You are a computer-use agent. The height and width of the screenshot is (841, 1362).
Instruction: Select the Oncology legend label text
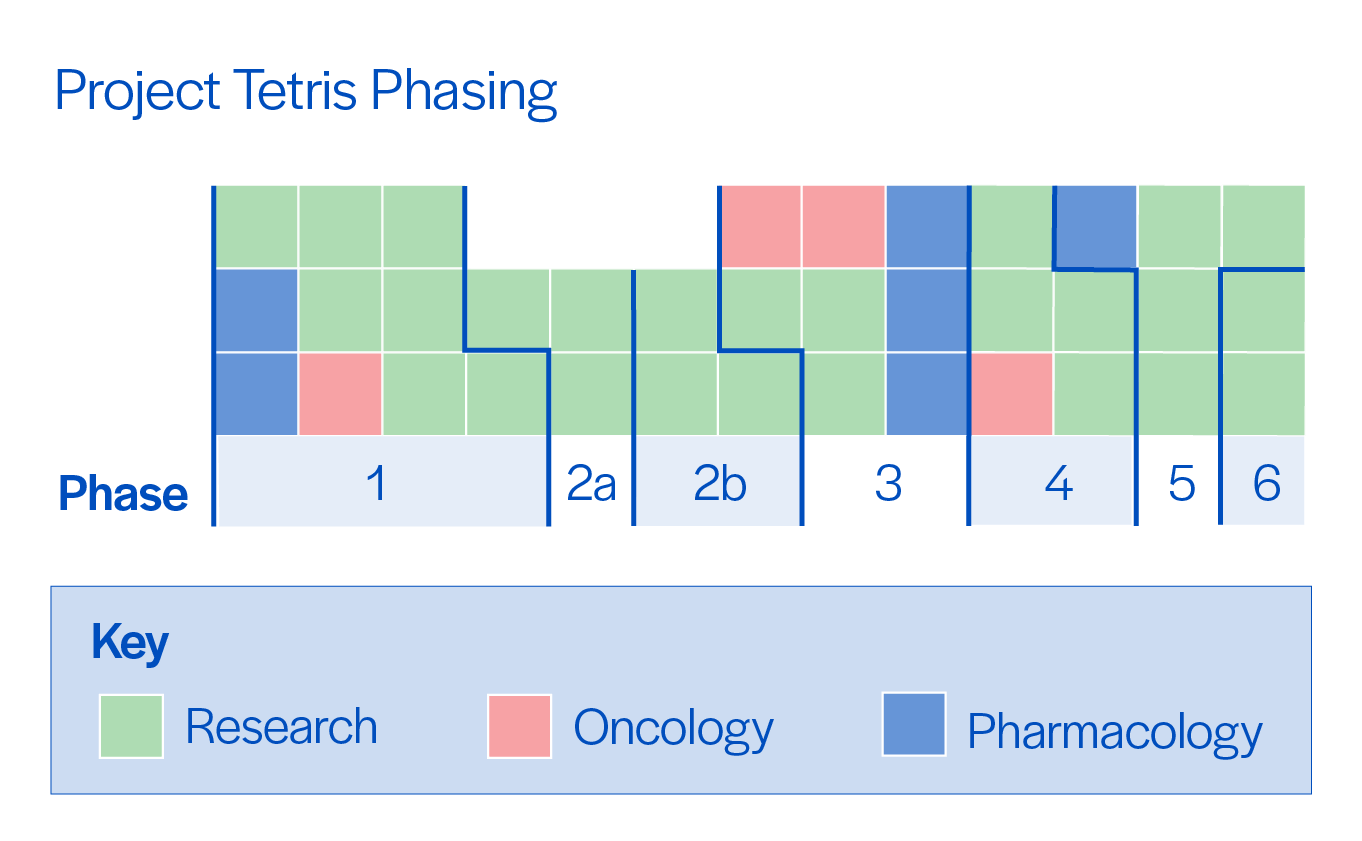(x=673, y=729)
